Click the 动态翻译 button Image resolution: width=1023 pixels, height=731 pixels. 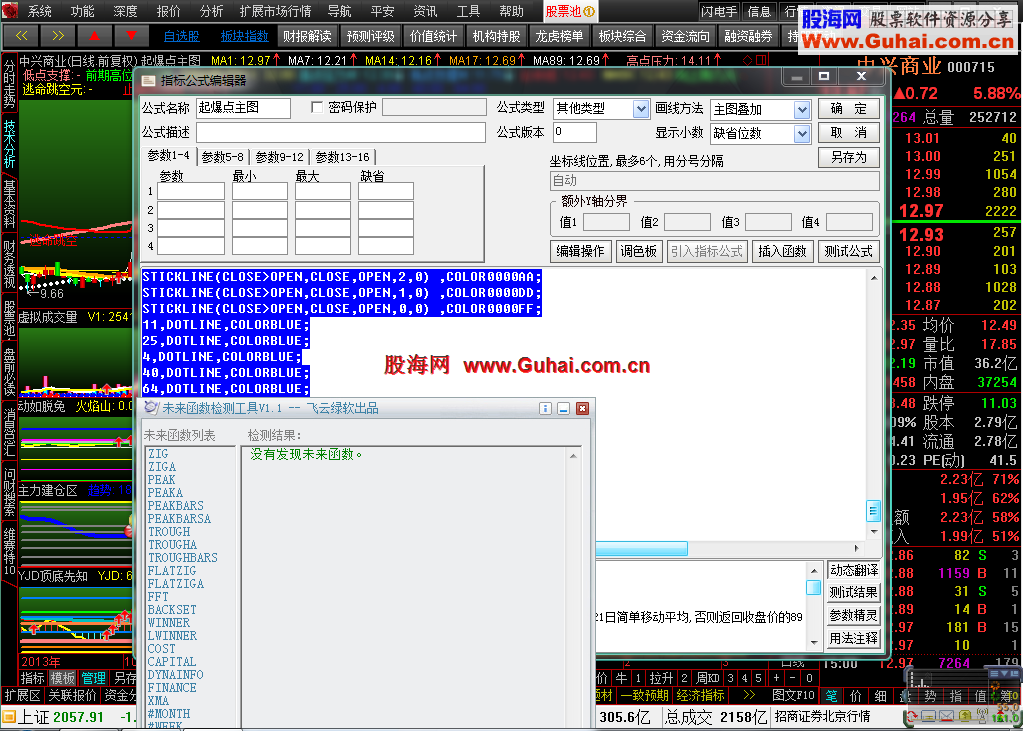(853, 570)
